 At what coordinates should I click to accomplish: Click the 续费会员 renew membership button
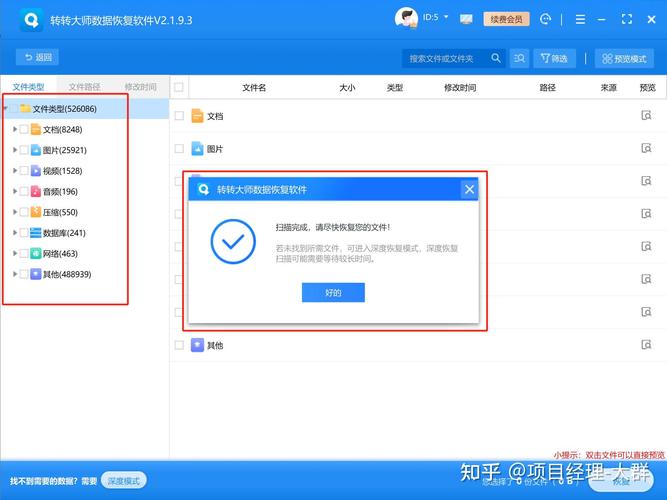(506, 19)
